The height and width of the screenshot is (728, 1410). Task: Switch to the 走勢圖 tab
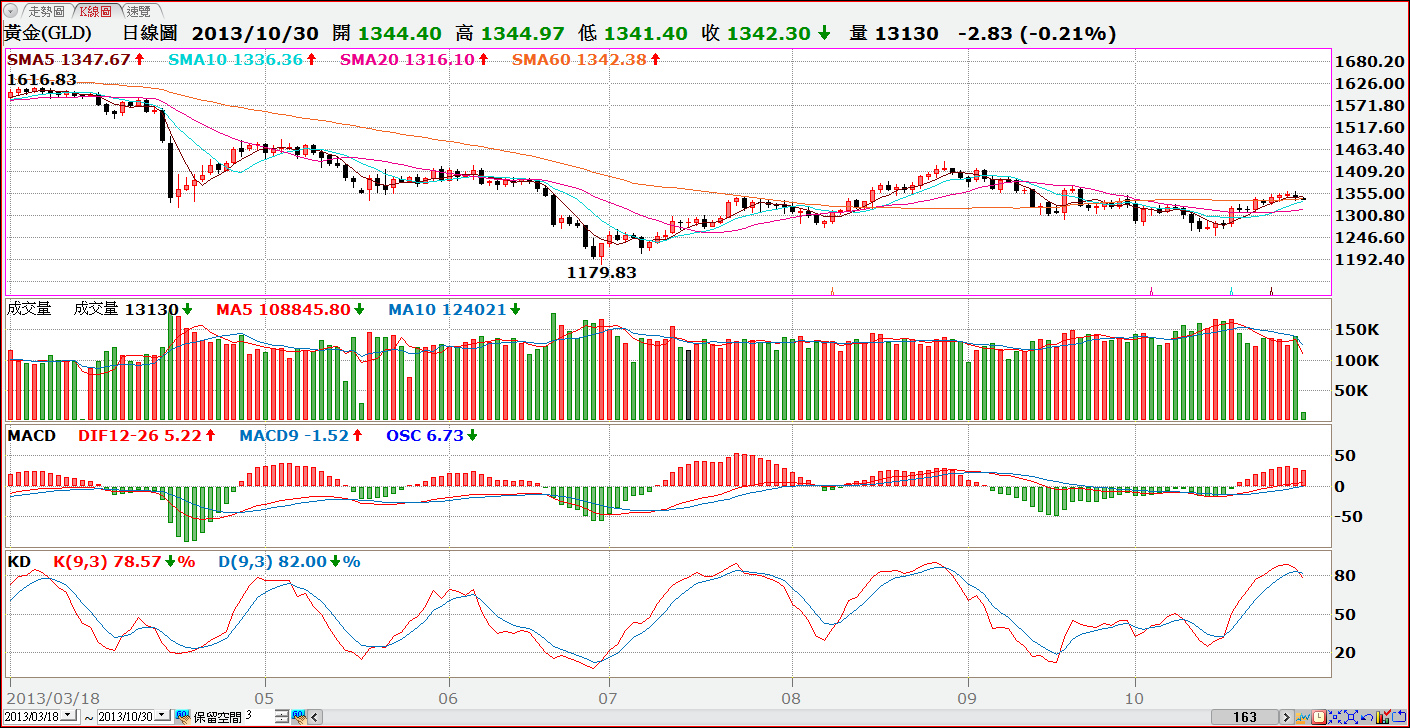tap(46, 11)
